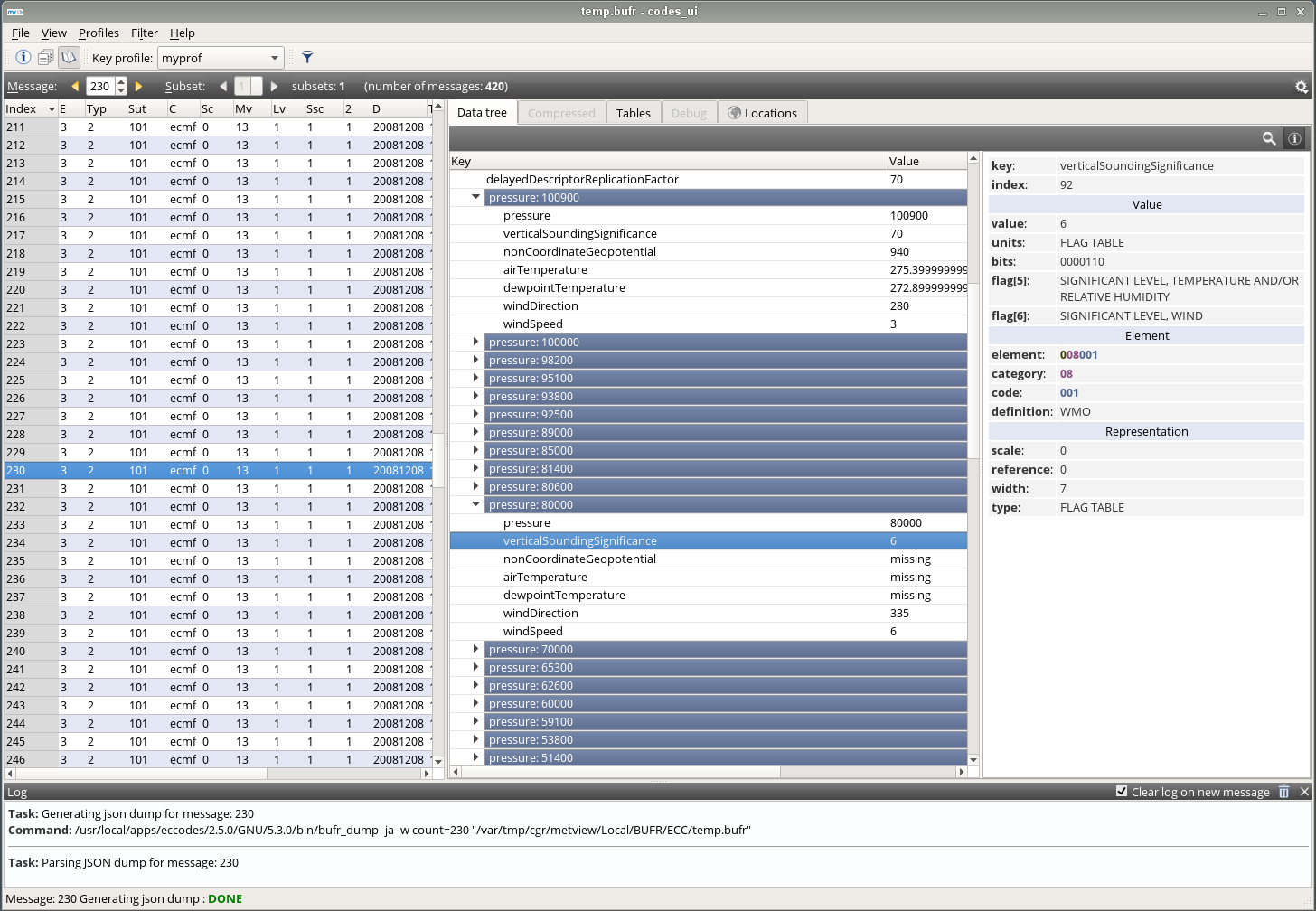The height and width of the screenshot is (911, 1316).
Task: Select airTemperature row under pressure 80000
Action: [709, 577]
